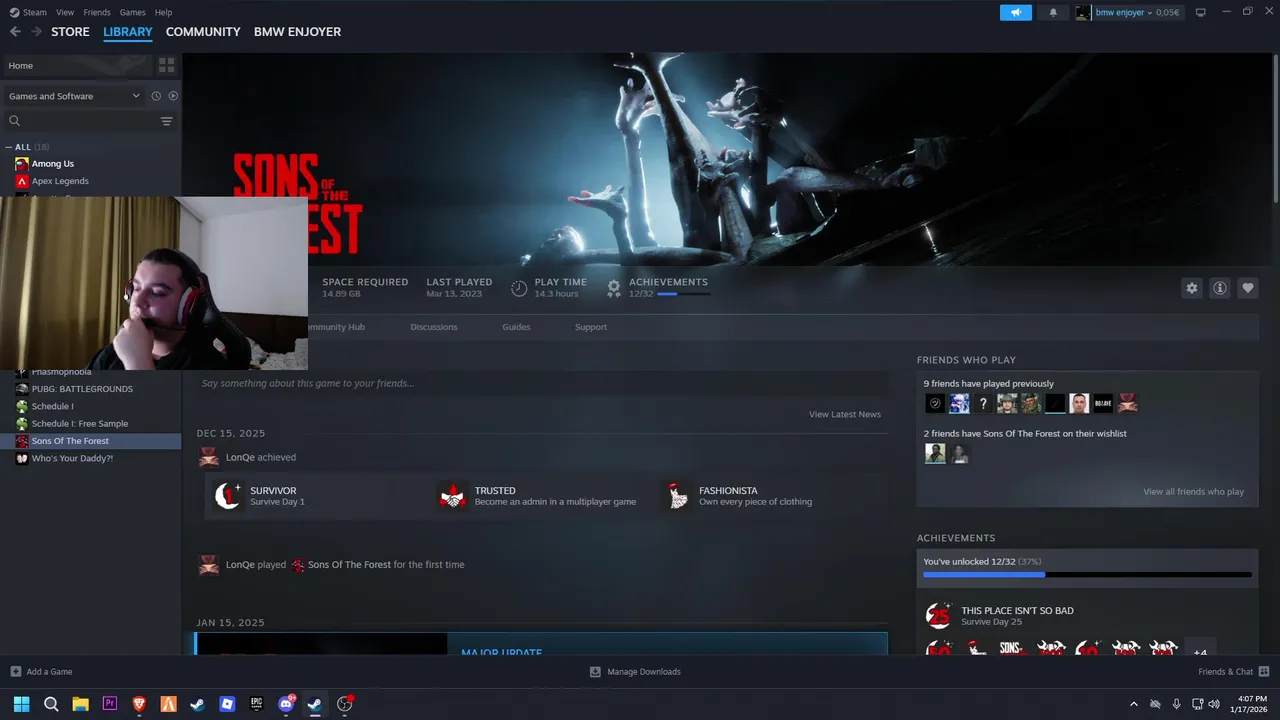This screenshot has height=720, width=1280.
Task: Open Windows Start menu
Action: [x=21, y=704]
